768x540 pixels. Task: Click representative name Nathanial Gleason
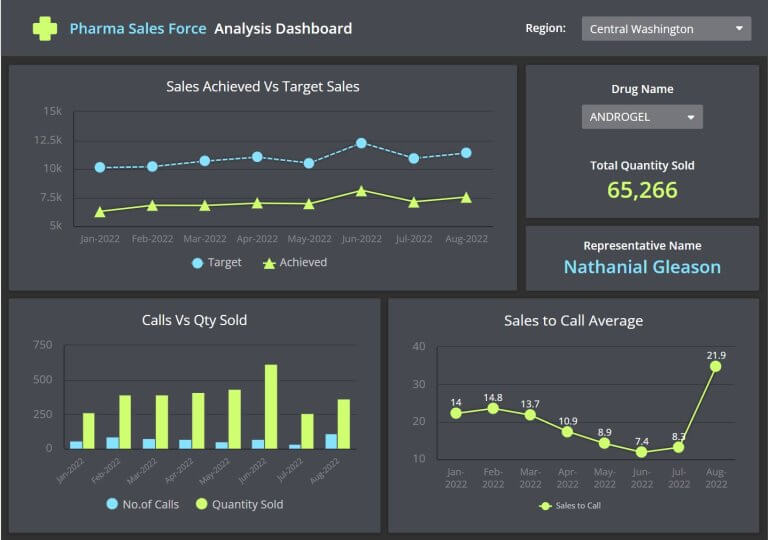[642, 267]
